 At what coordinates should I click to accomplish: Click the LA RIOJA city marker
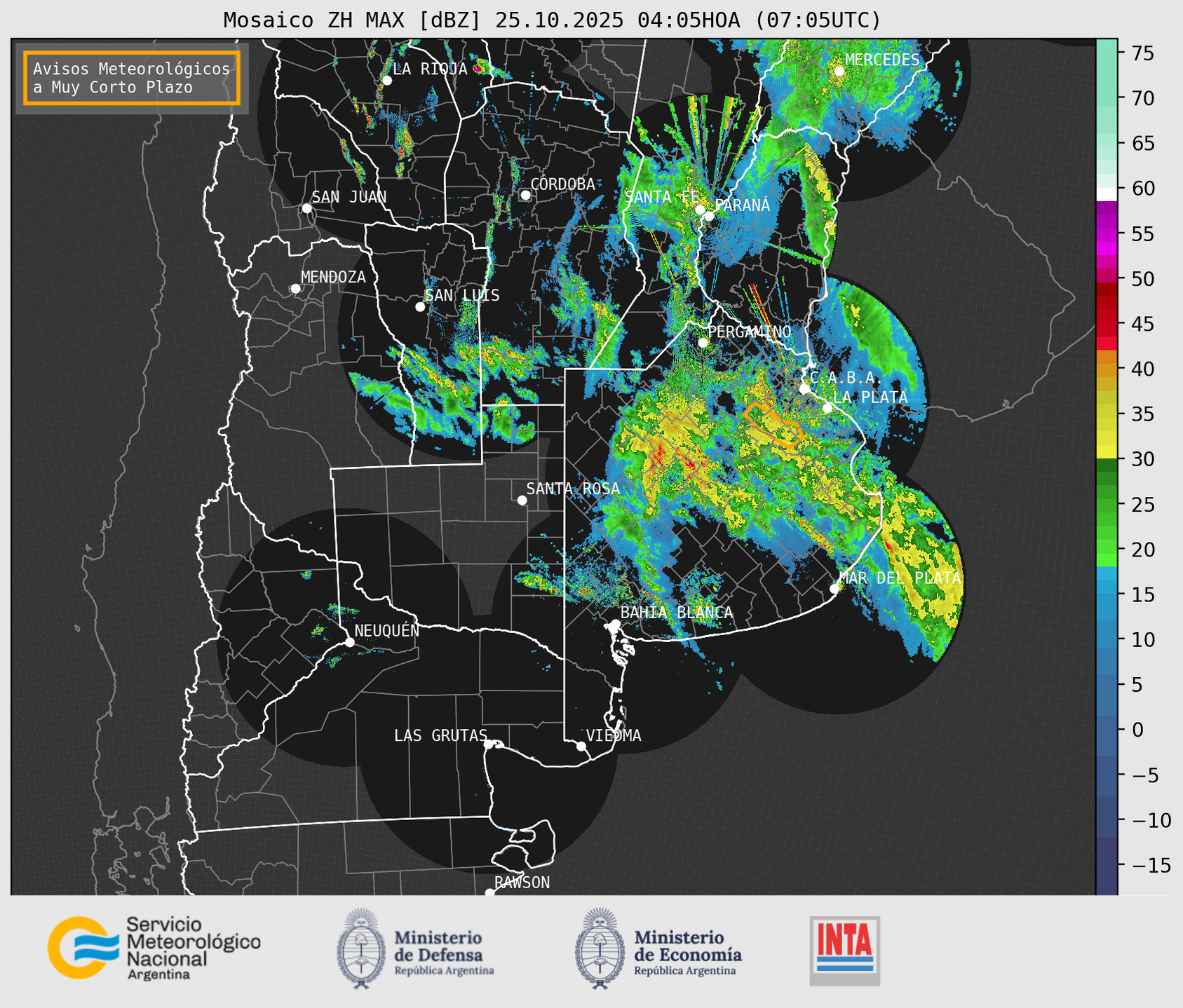[x=386, y=81]
